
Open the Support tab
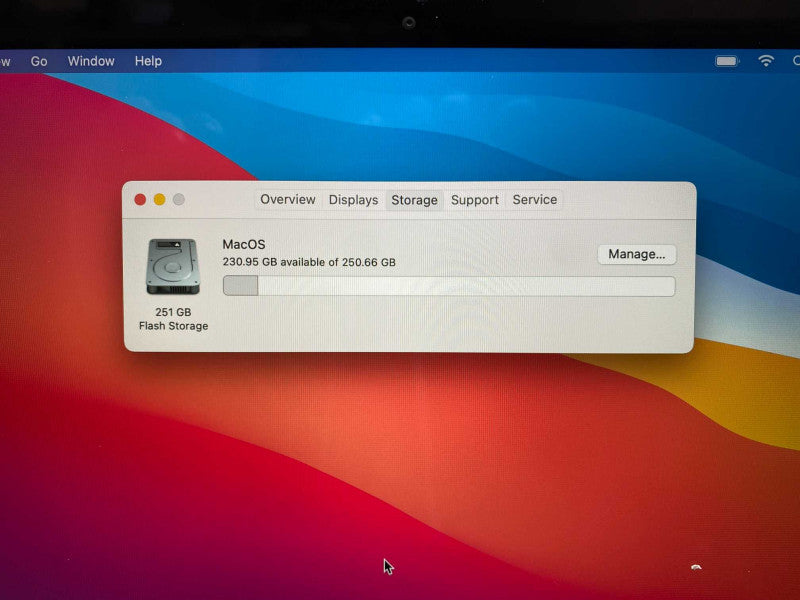(474, 200)
